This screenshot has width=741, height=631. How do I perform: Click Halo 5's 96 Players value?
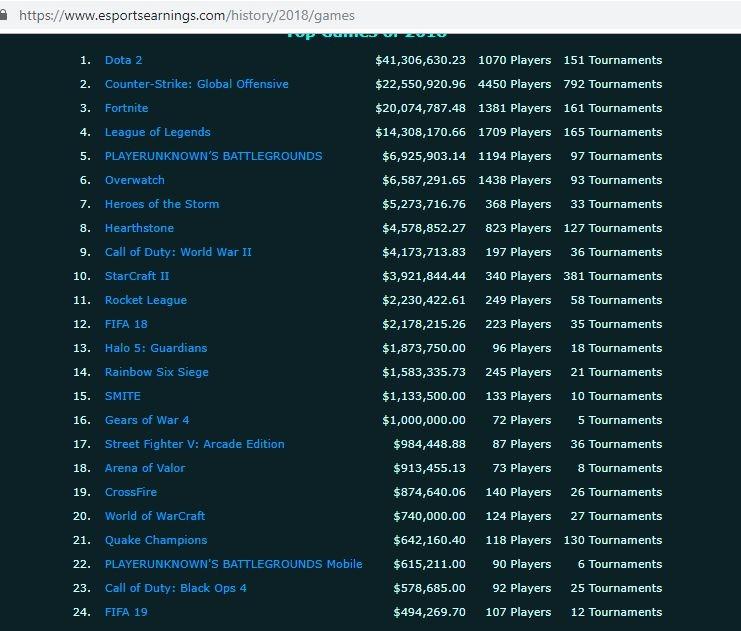[522, 348]
